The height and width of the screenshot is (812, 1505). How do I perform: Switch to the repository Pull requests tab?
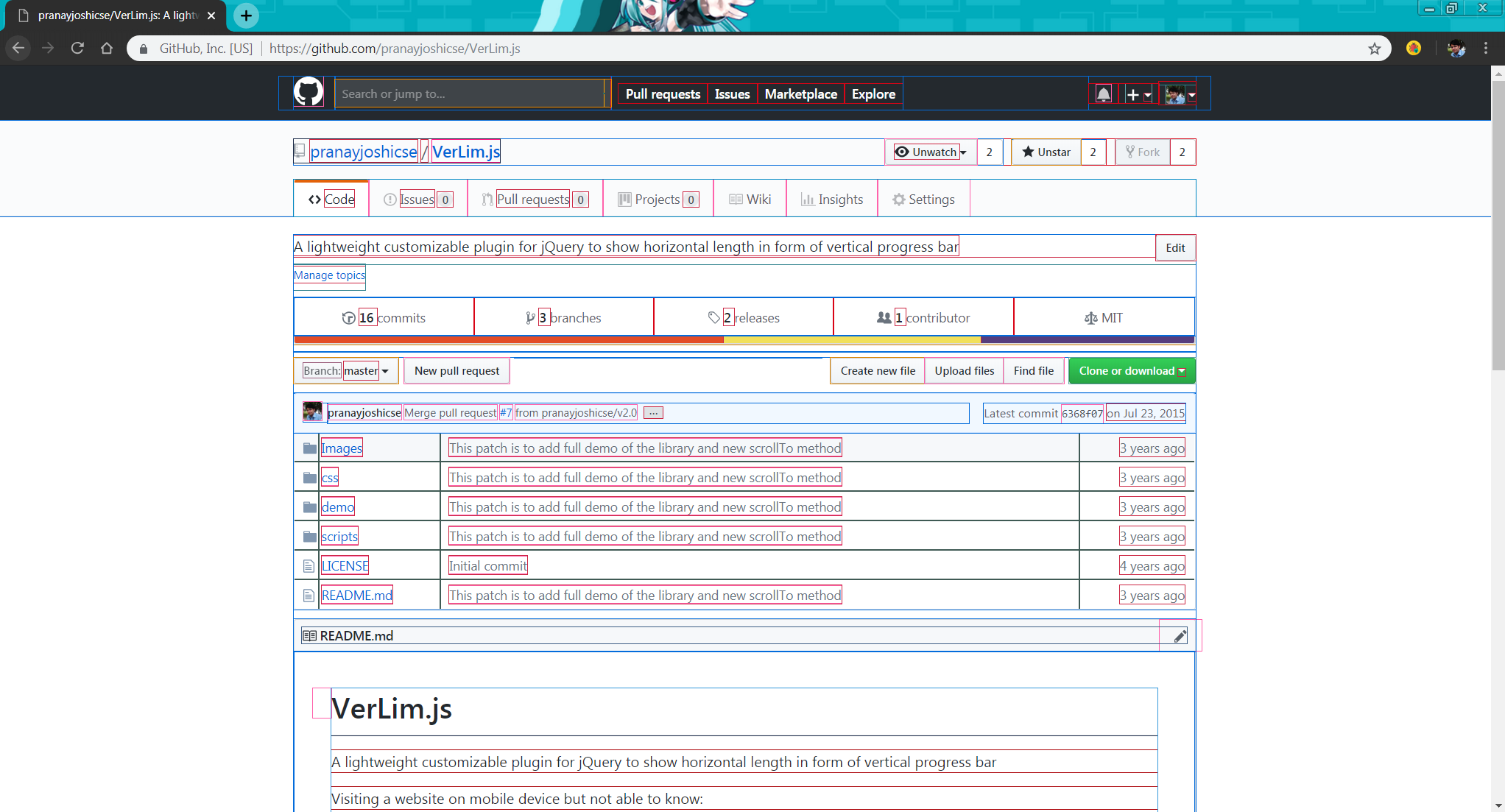(535, 200)
